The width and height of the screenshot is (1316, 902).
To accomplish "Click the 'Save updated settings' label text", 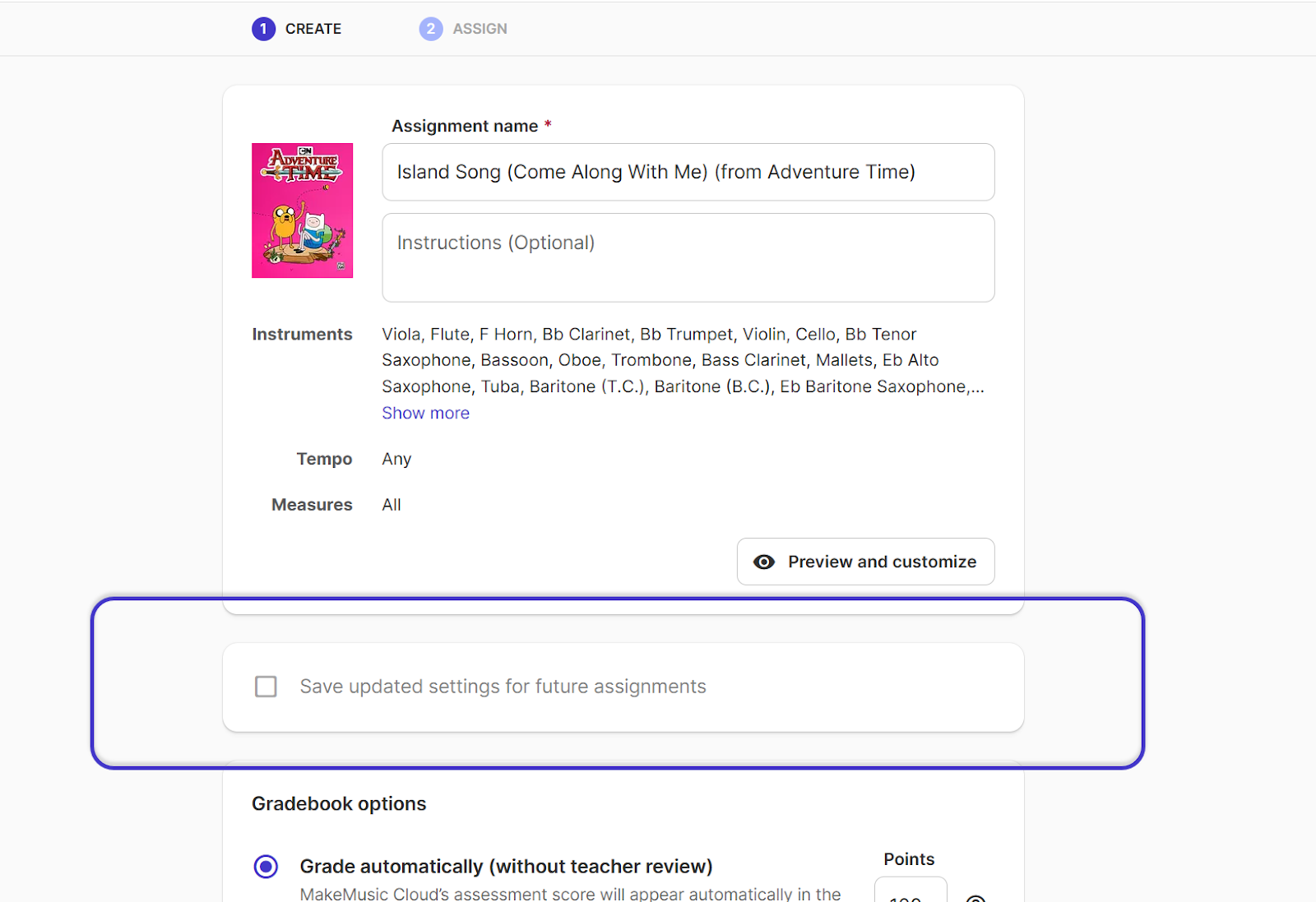I will coord(503,687).
